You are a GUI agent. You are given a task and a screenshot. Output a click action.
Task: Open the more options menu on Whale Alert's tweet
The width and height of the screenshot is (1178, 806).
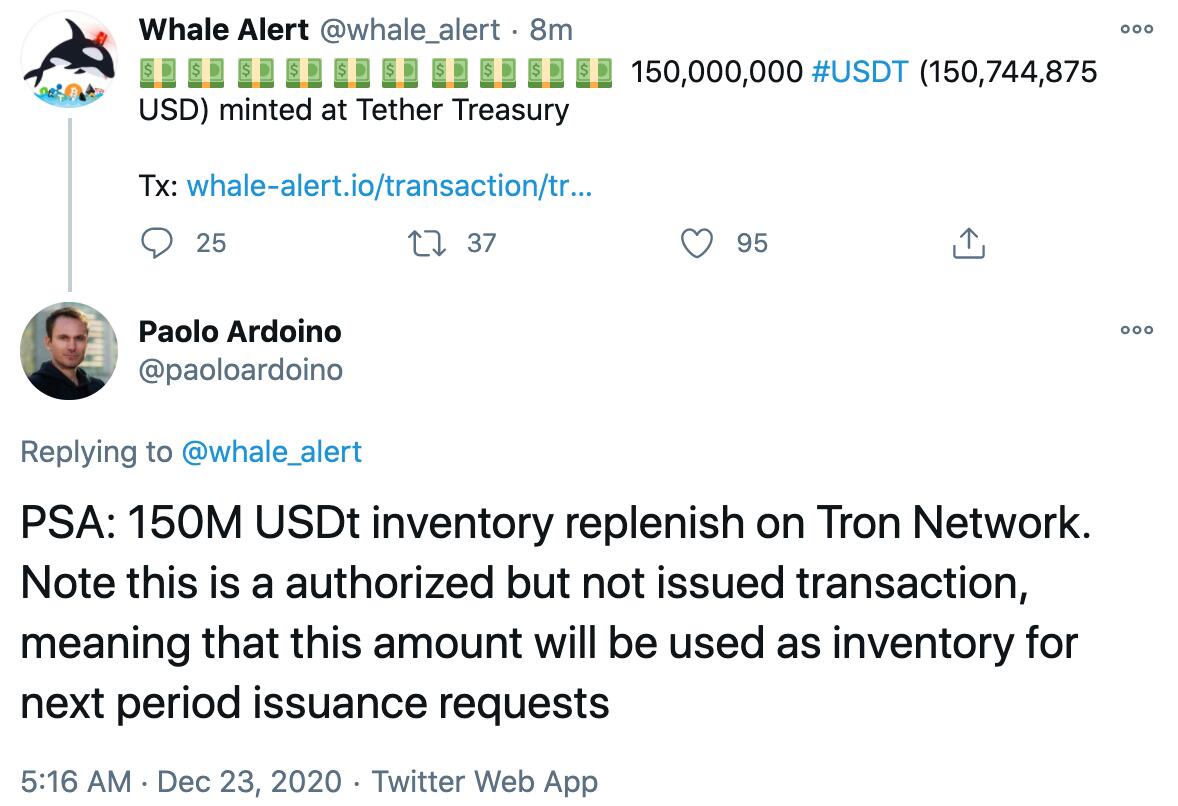click(x=1137, y=30)
